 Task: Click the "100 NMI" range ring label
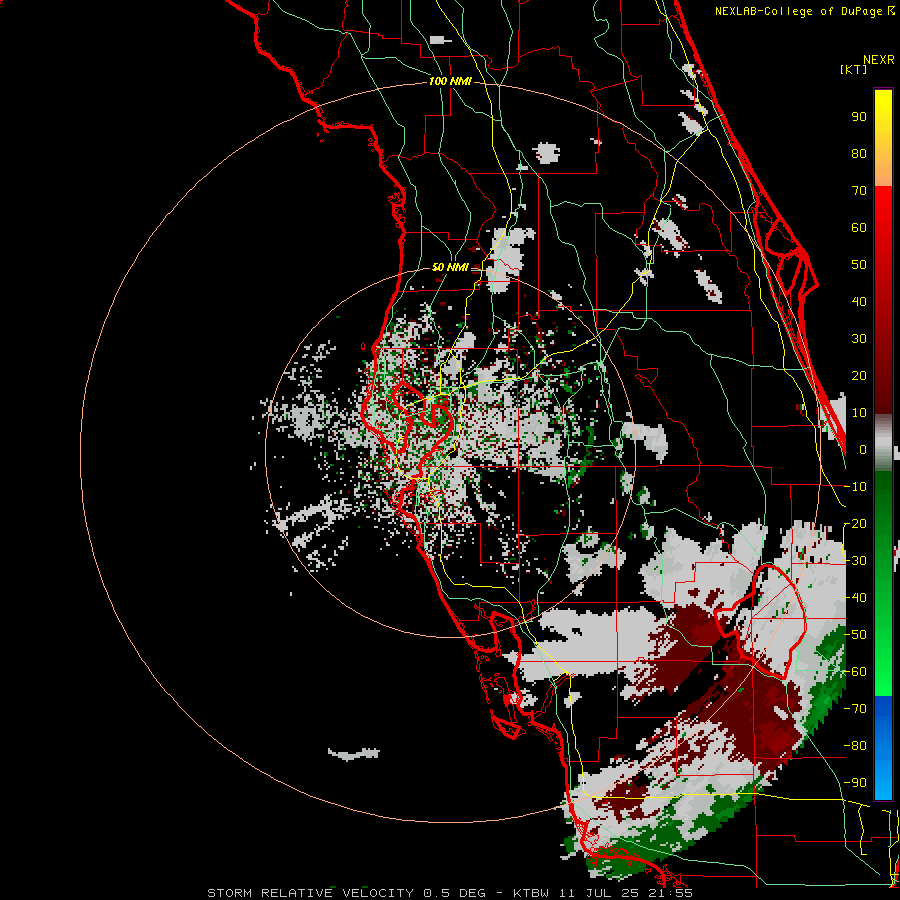450,82
